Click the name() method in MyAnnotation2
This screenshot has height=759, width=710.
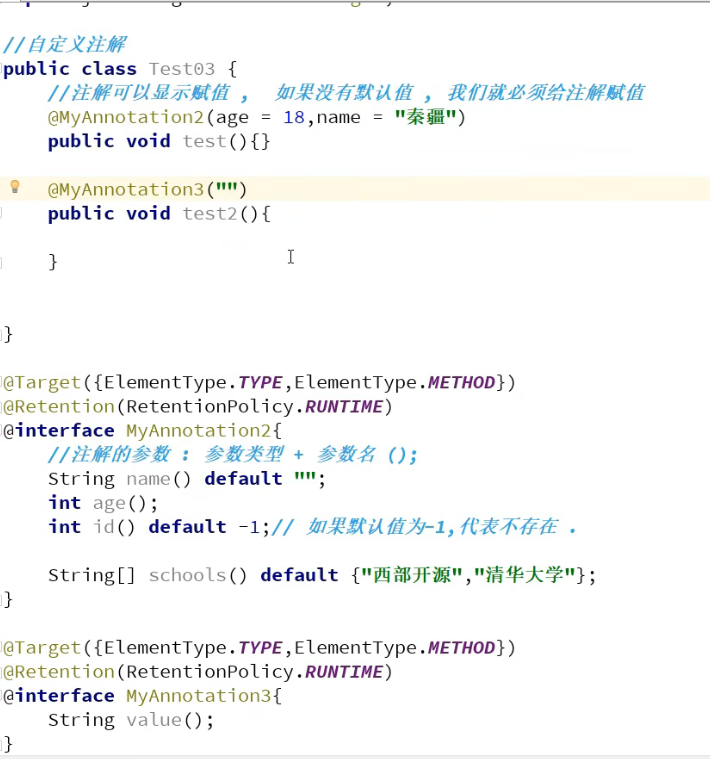[x=148, y=479]
